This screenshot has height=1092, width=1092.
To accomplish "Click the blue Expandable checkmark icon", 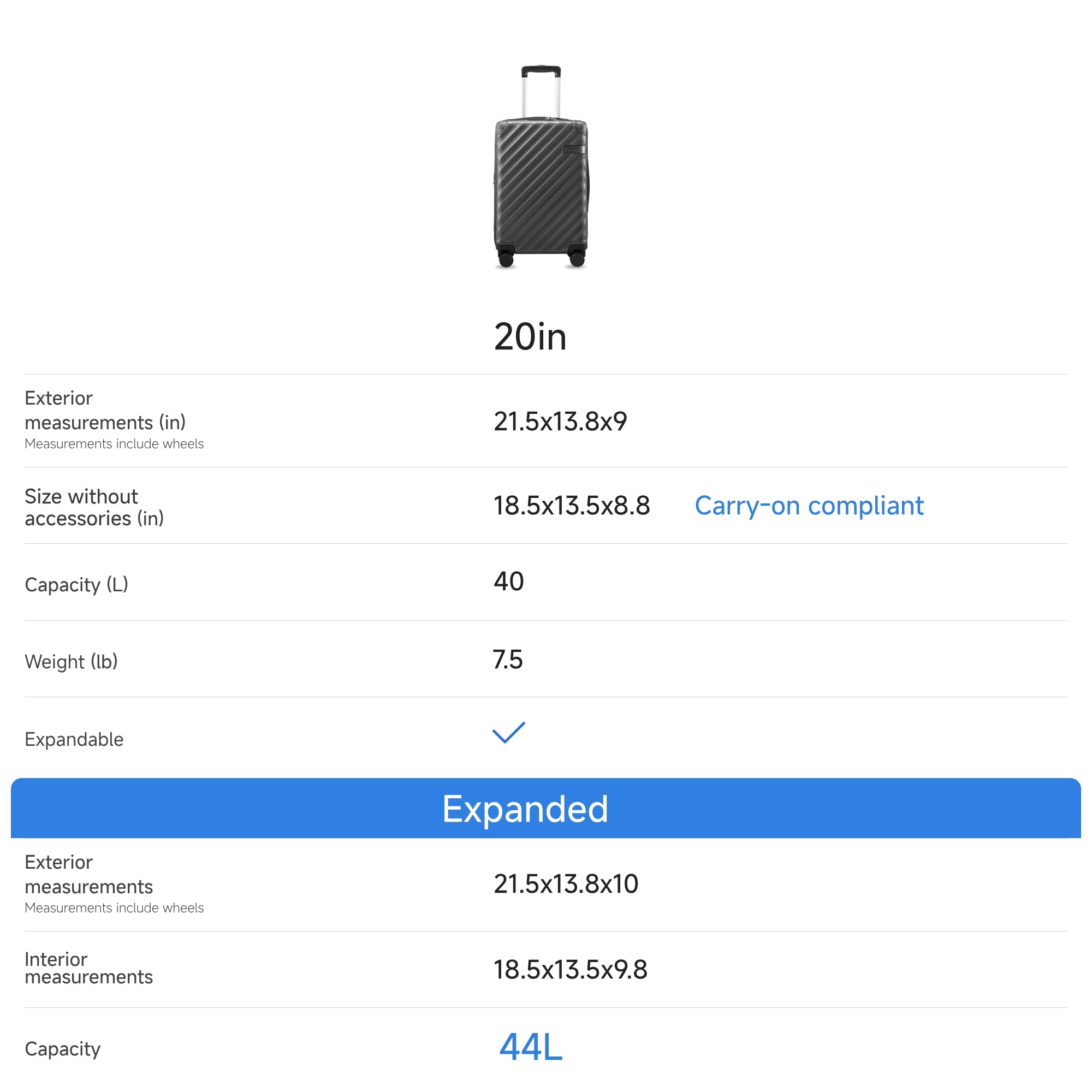I will 508,733.
